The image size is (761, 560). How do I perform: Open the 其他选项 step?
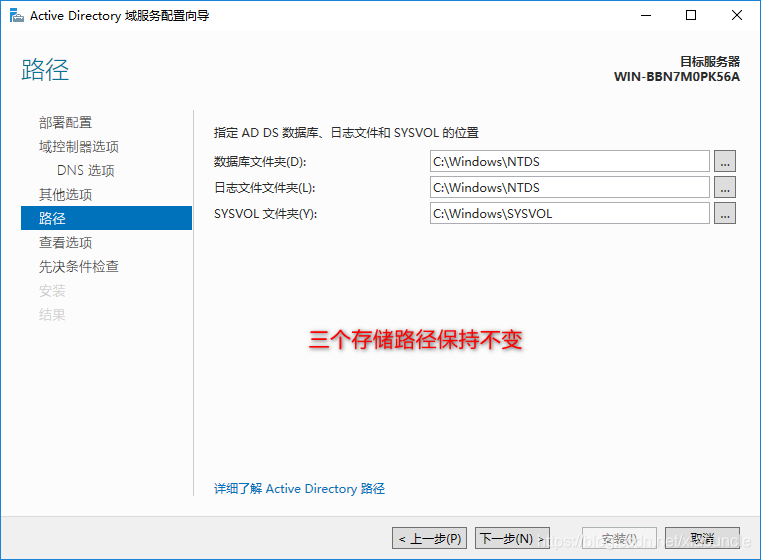pyautogui.click(x=66, y=195)
